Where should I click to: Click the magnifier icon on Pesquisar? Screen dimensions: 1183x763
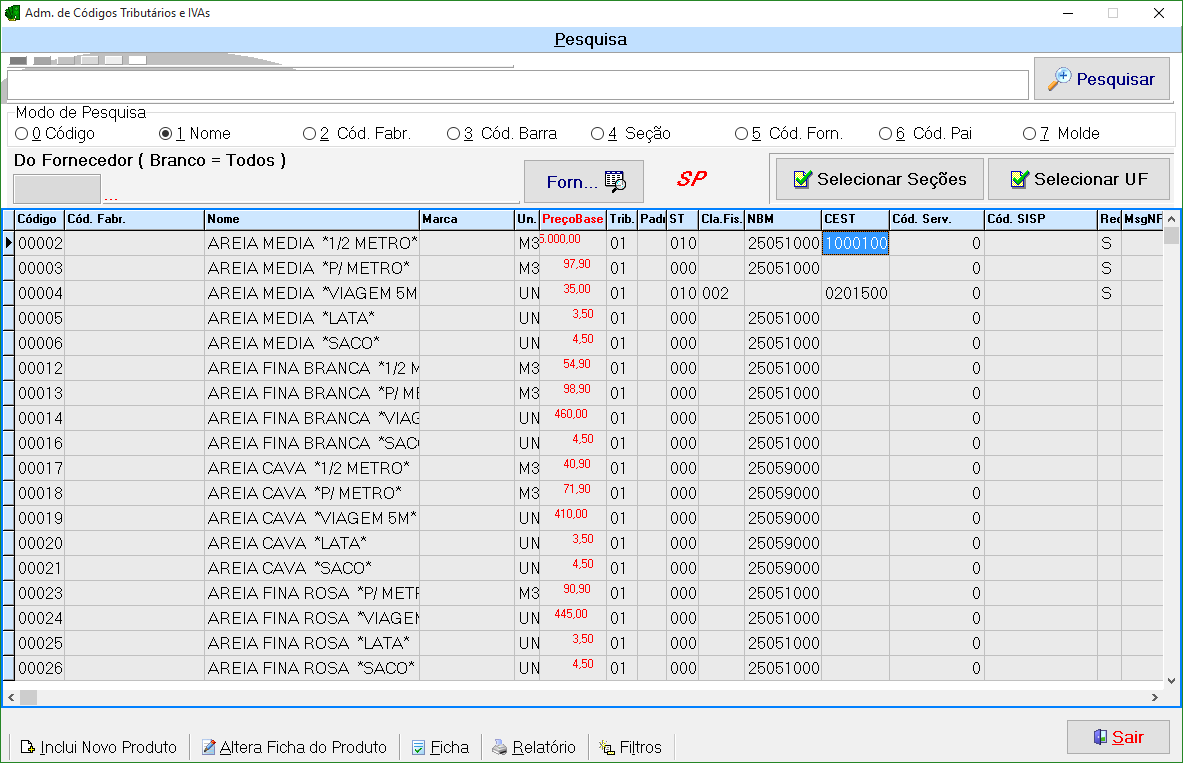[1059, 79]
